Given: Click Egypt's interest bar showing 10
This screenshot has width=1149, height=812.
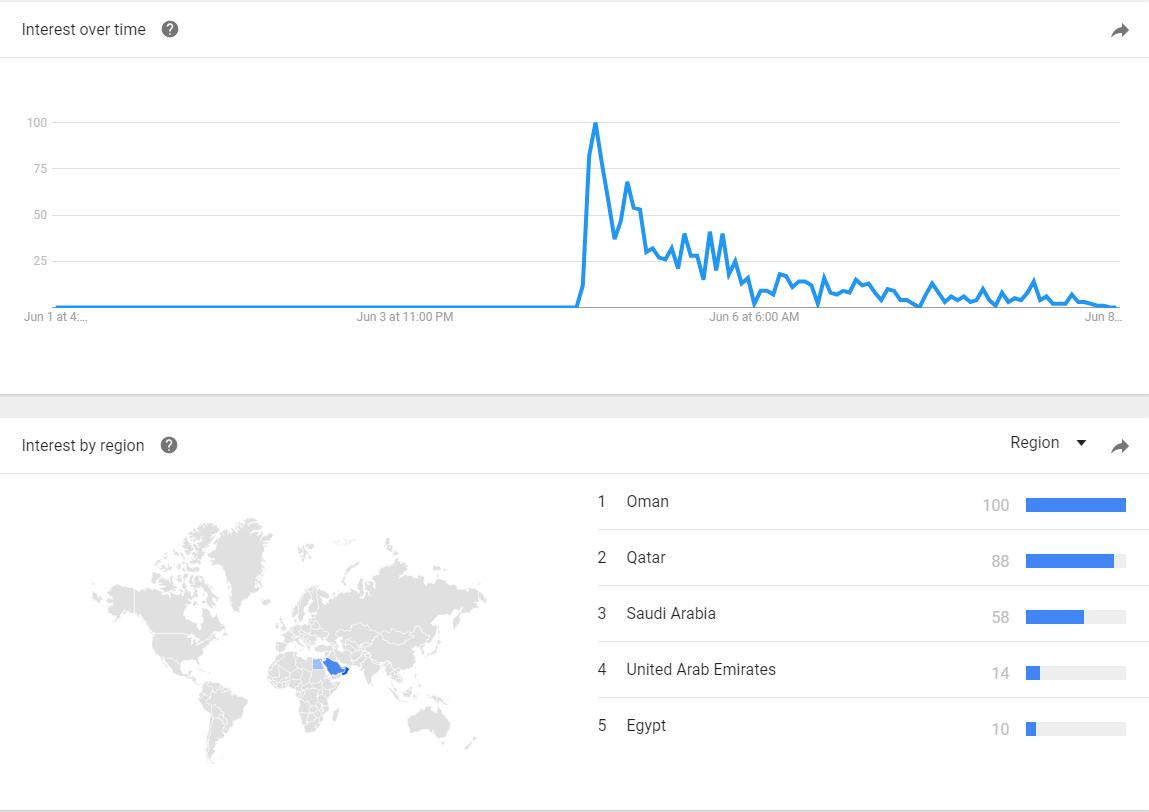Looking at the screenshot, I should [x=1031, y=729].
